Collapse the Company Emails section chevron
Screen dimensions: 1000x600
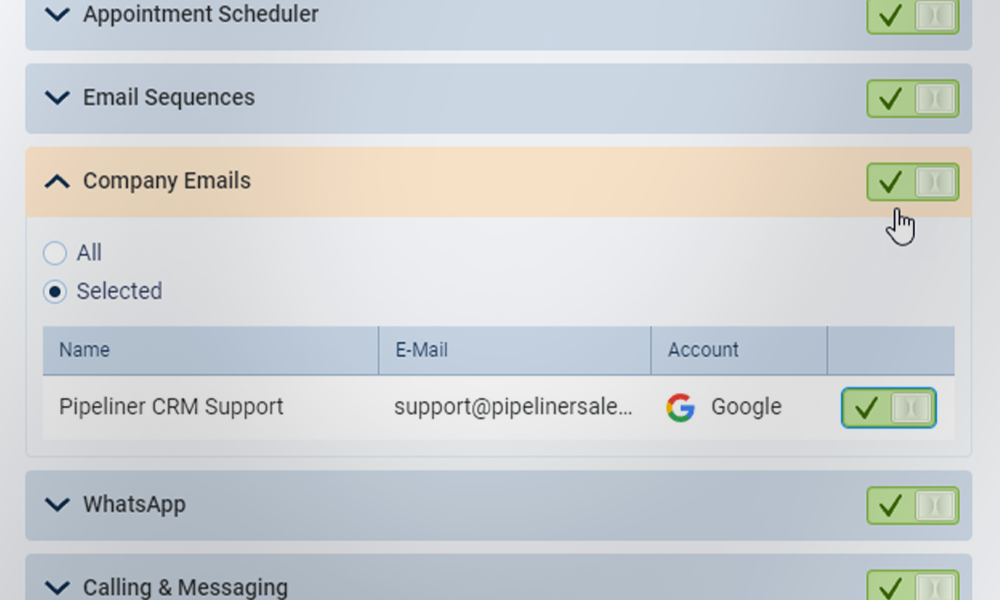(x=58, y=181)
